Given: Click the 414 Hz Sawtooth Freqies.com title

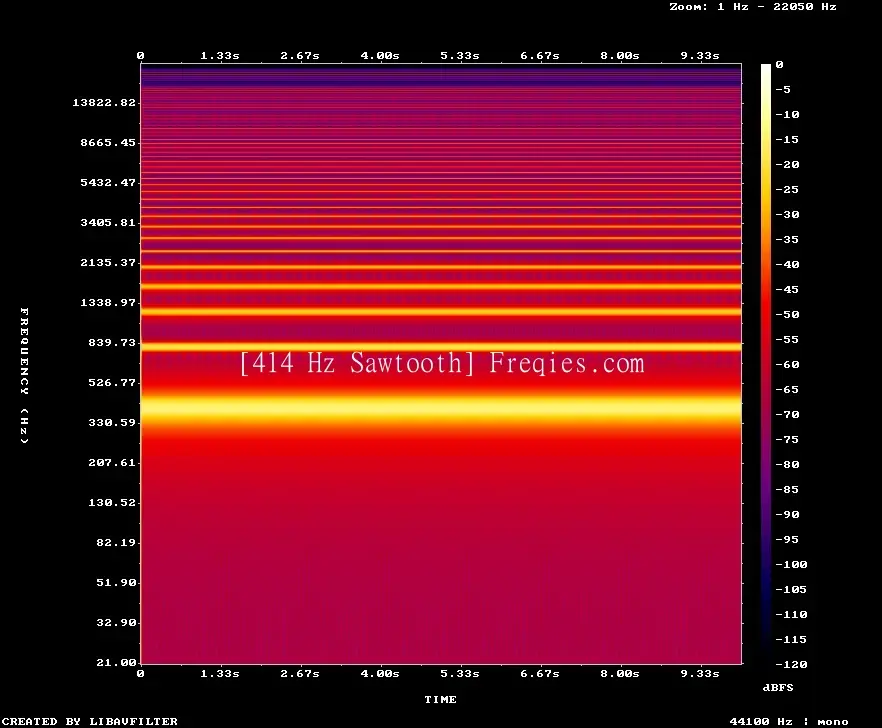Looking at the screenshot, I should 442,363.
